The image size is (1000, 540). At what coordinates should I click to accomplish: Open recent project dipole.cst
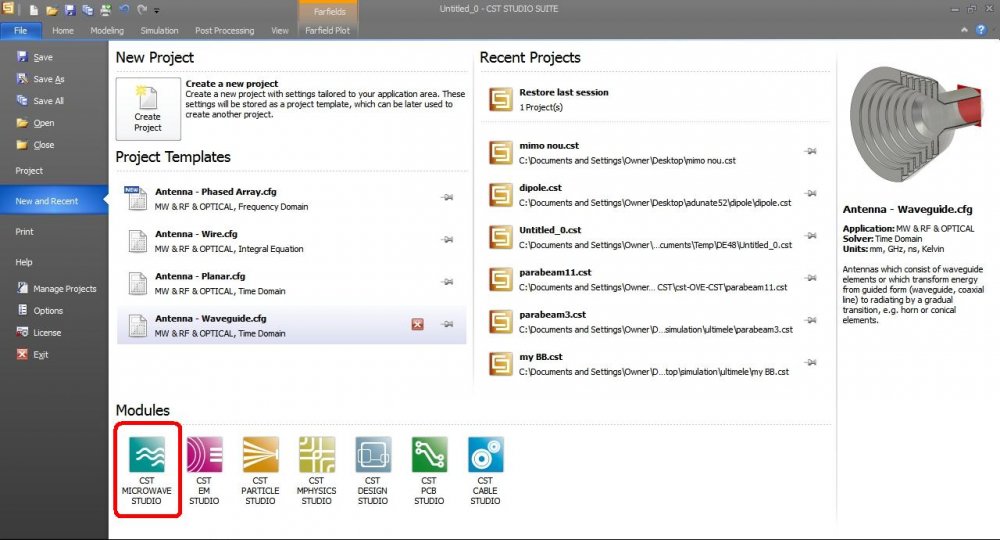pos(655,195)
